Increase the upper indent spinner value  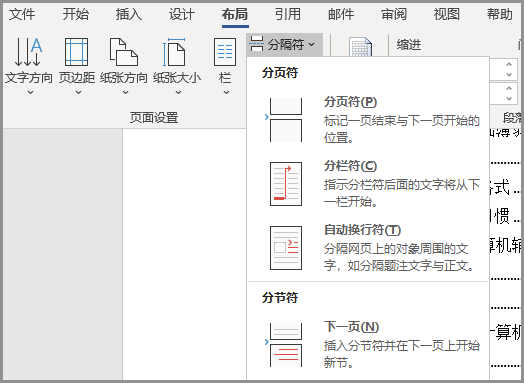click(x=509, y=65)
